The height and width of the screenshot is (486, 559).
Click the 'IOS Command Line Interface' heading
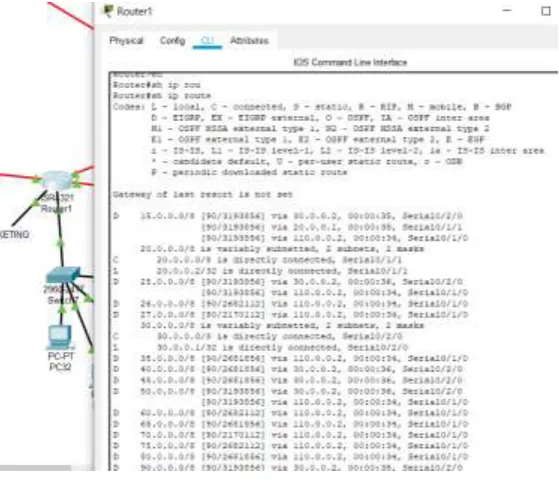350,62
